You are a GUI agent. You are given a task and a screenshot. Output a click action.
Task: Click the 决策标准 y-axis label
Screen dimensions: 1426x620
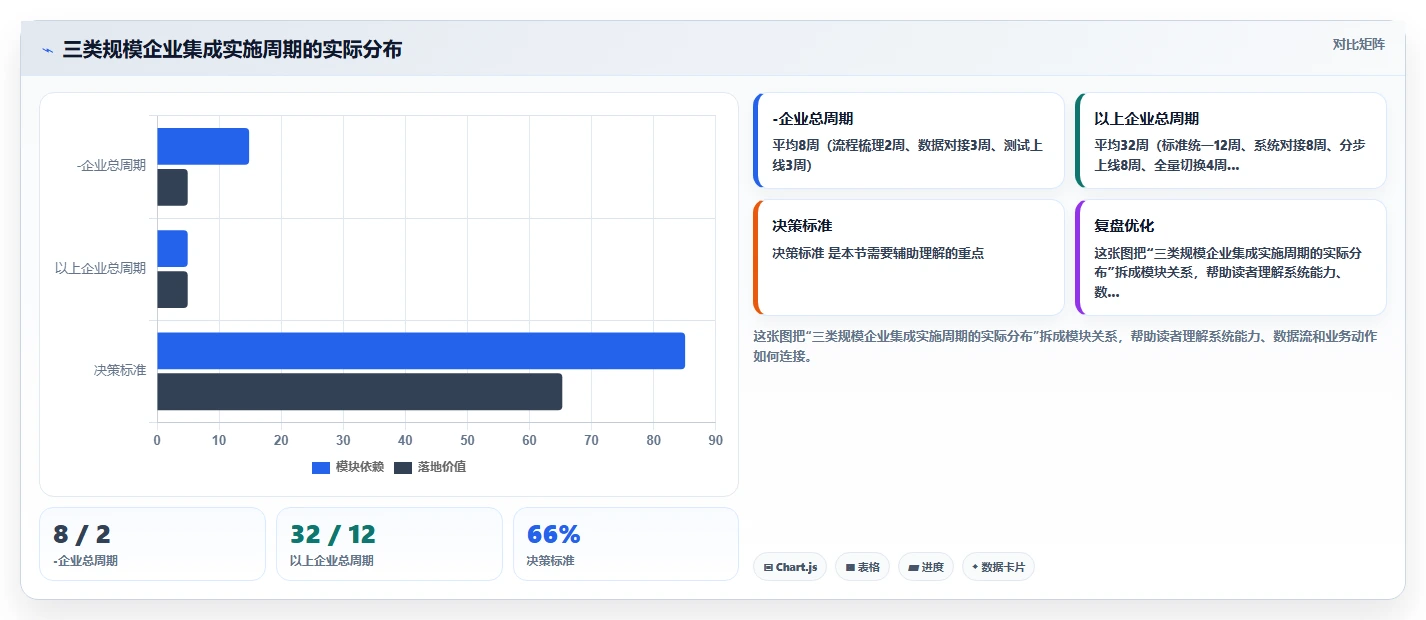pos(120,371)
